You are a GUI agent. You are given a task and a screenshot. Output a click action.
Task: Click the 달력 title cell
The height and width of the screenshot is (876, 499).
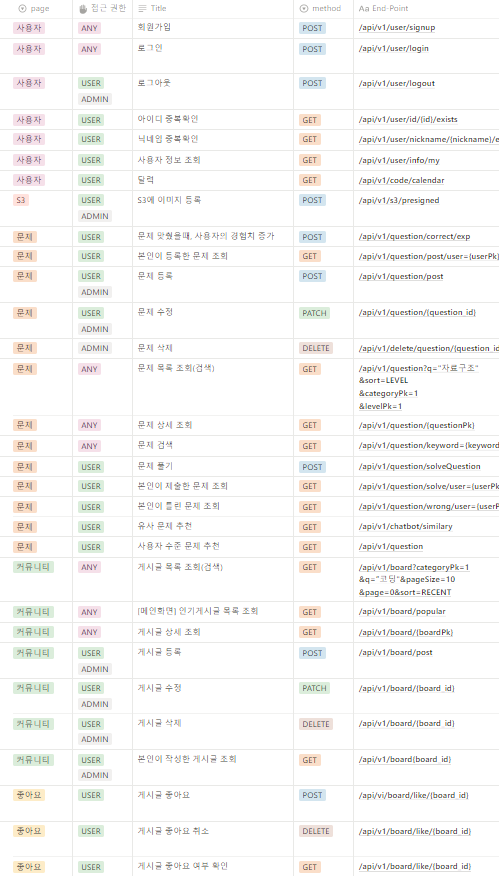point(146,180)
